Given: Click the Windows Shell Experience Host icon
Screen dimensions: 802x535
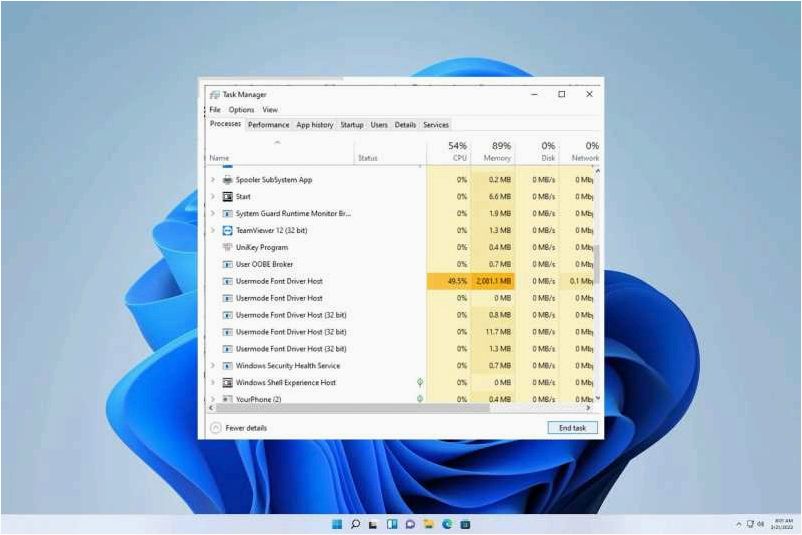Looking at the screenshot, I should click(228, 383).
